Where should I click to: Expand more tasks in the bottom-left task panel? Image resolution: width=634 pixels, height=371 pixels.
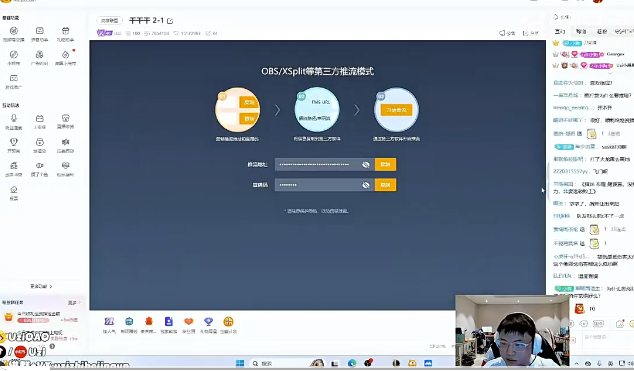pyautogui.click(x=74, y=302)
